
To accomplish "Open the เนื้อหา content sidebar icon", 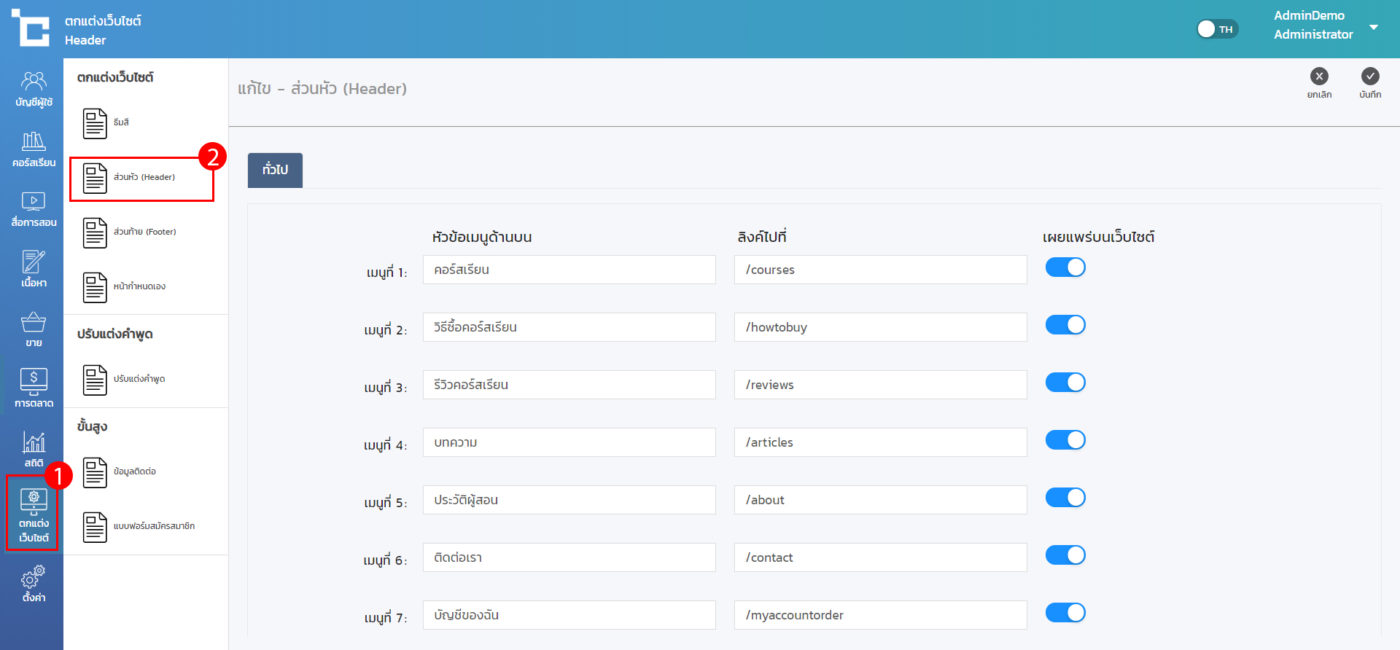I will (x=33, y=264).
